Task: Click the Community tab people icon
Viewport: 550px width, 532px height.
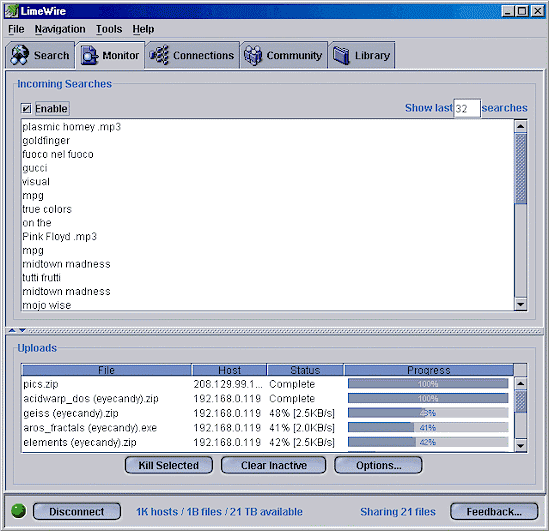Action: pos(253,55)
